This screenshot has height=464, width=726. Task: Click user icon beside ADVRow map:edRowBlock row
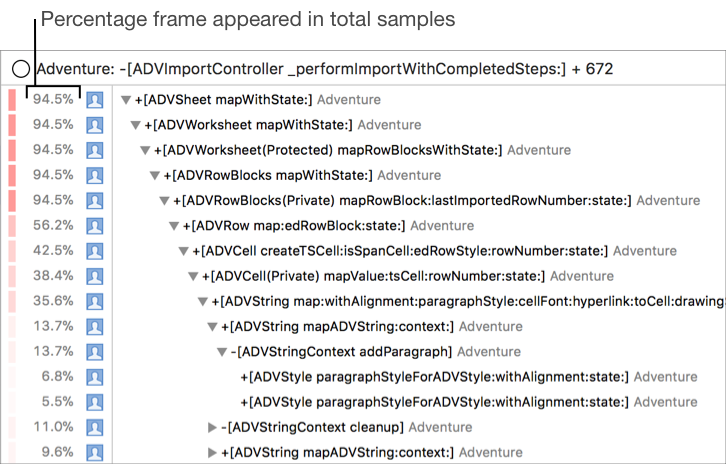click(x=95, y=225)
